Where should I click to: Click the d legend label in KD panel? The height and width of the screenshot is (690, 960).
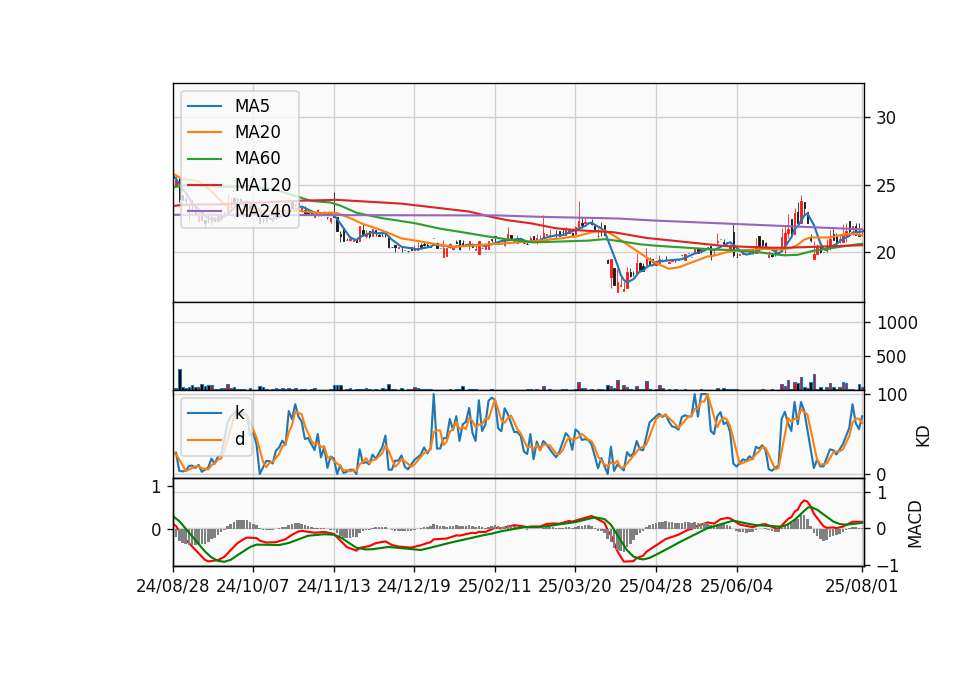point(239,439)
